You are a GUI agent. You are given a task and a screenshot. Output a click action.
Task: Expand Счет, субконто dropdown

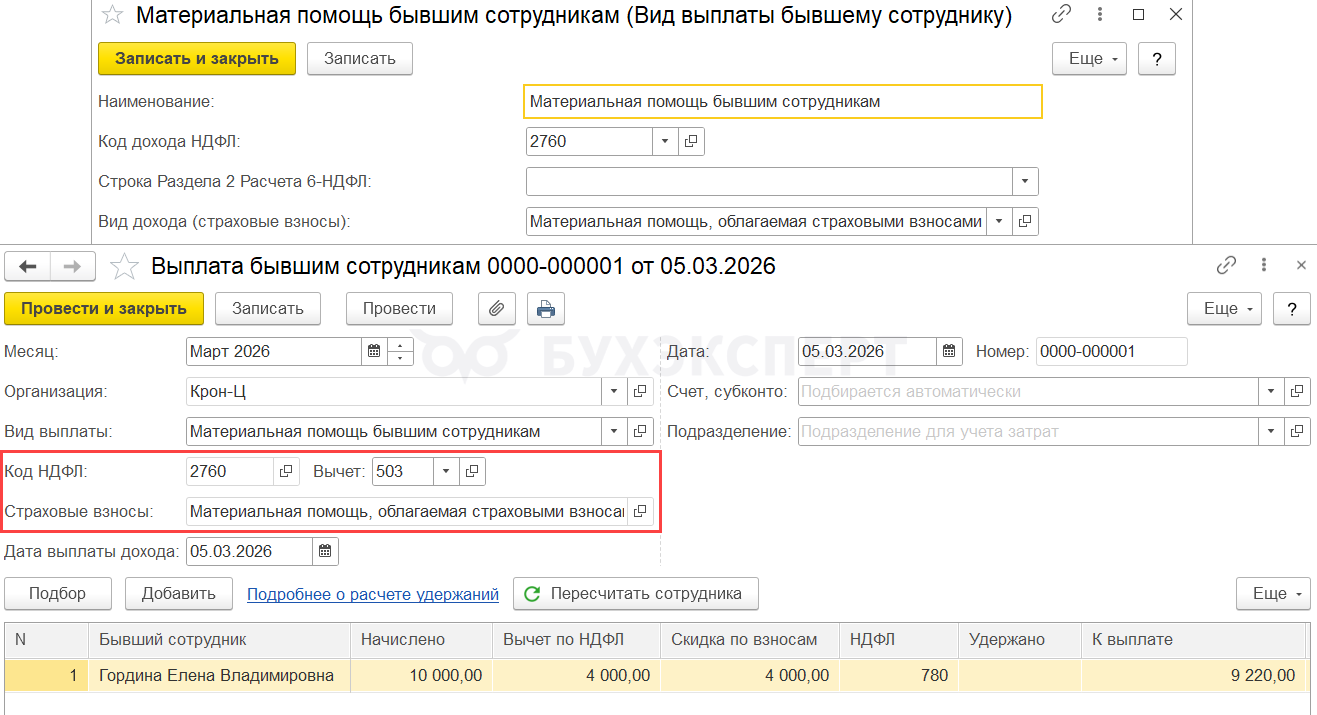[1271, 391]
